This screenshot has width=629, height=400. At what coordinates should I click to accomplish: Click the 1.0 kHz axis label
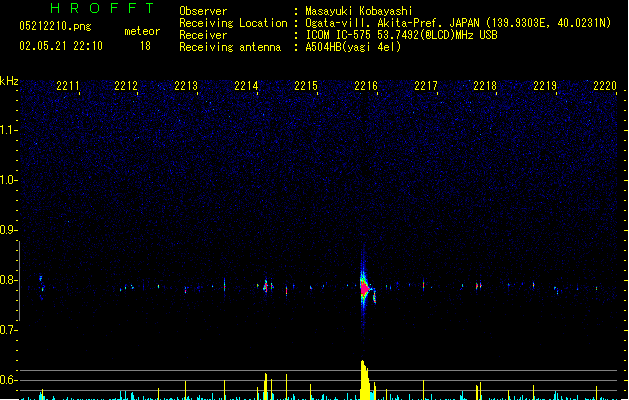point(8,180)
